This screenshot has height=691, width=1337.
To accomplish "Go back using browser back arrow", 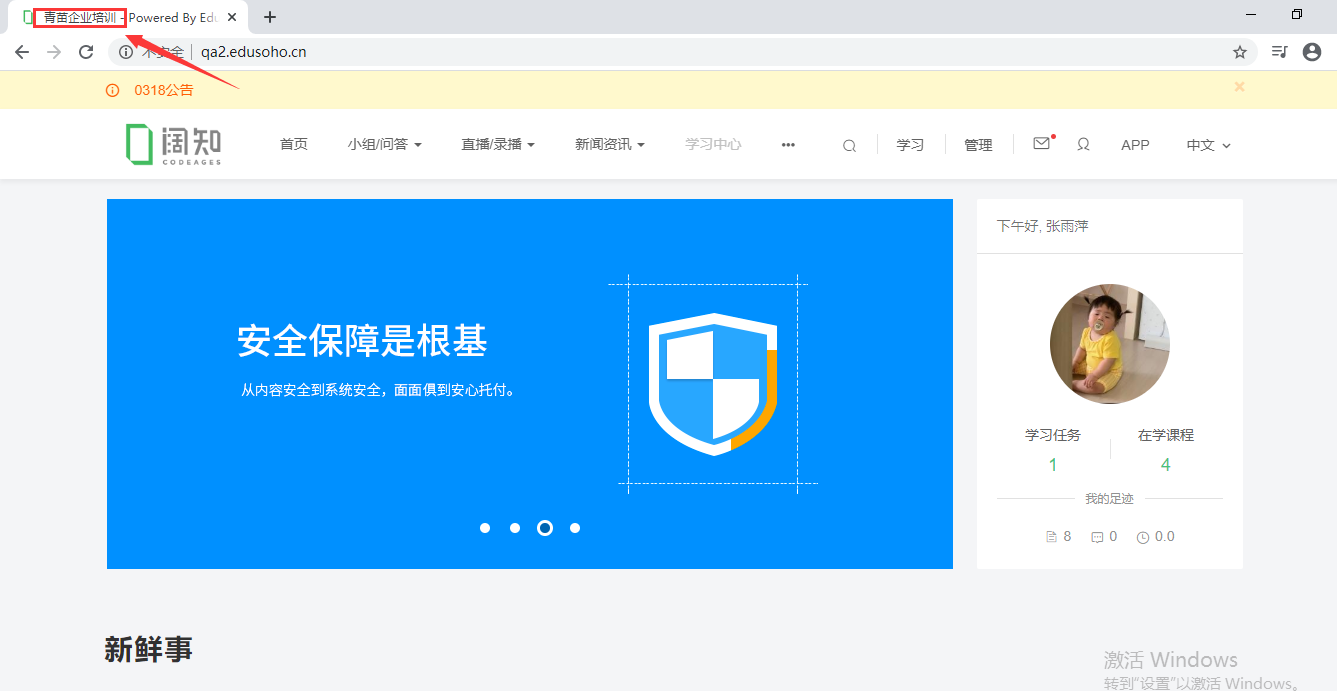I will (22, 52).
